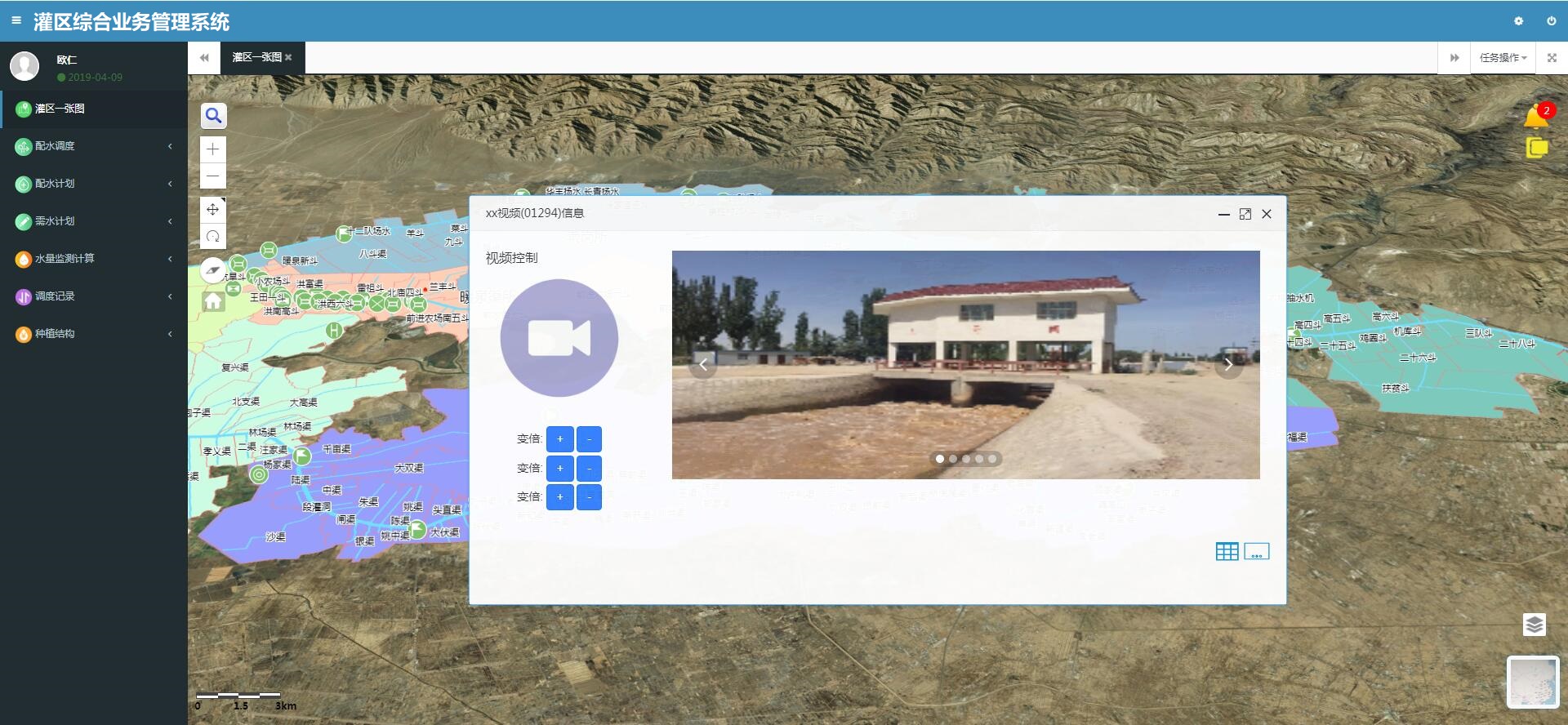Click the large video camera control button
The height and width of the screenshot is (725, 1568).
tap(559, 338)
